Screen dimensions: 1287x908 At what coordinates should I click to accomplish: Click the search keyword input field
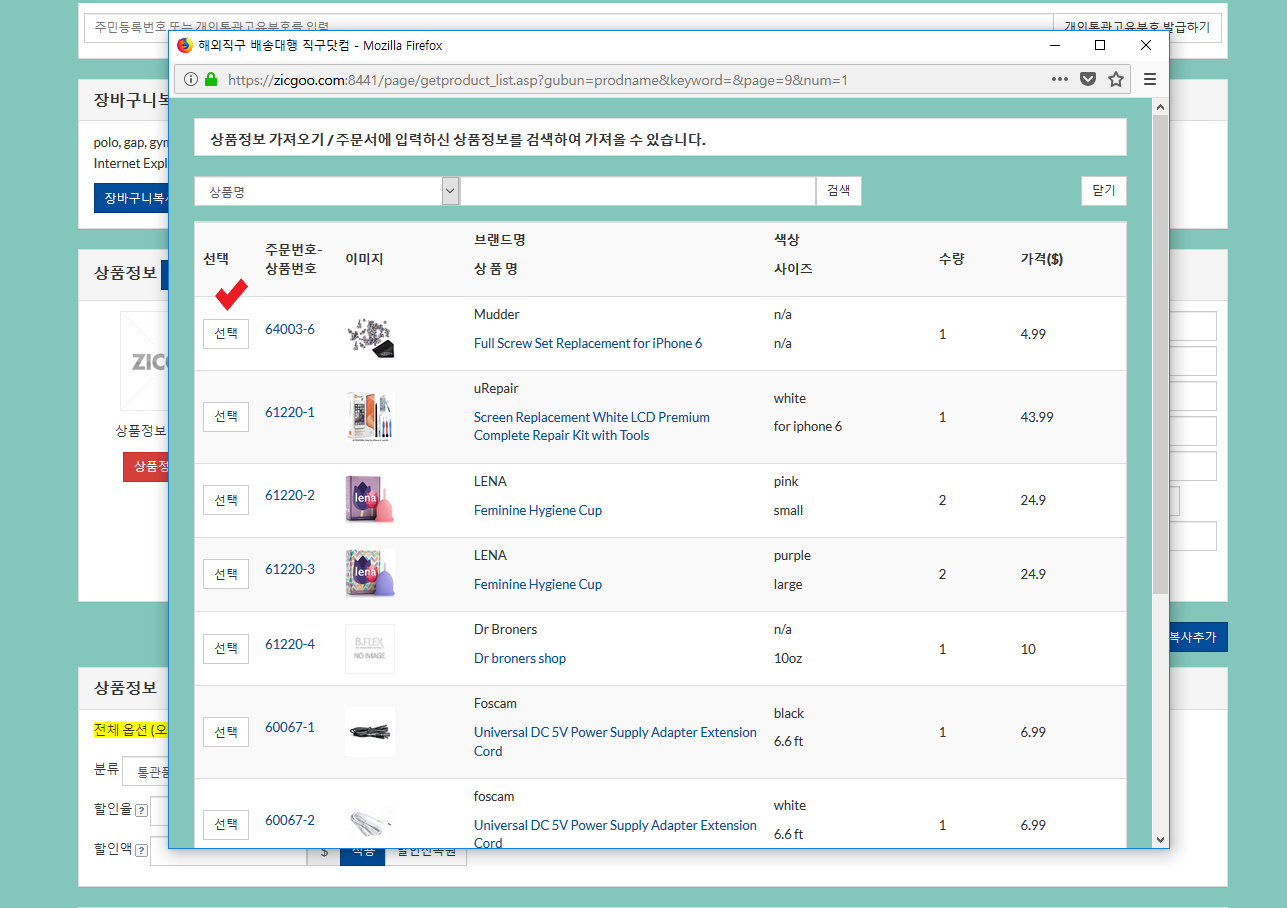pyautogui.click(x=638, y=191)
